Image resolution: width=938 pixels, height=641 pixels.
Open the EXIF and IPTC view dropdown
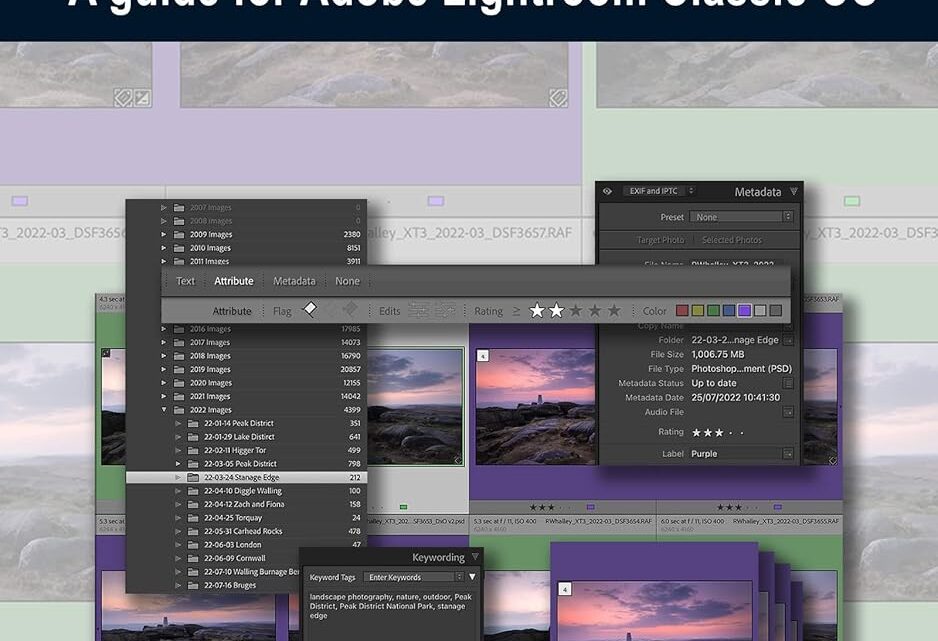coord(659,191)
